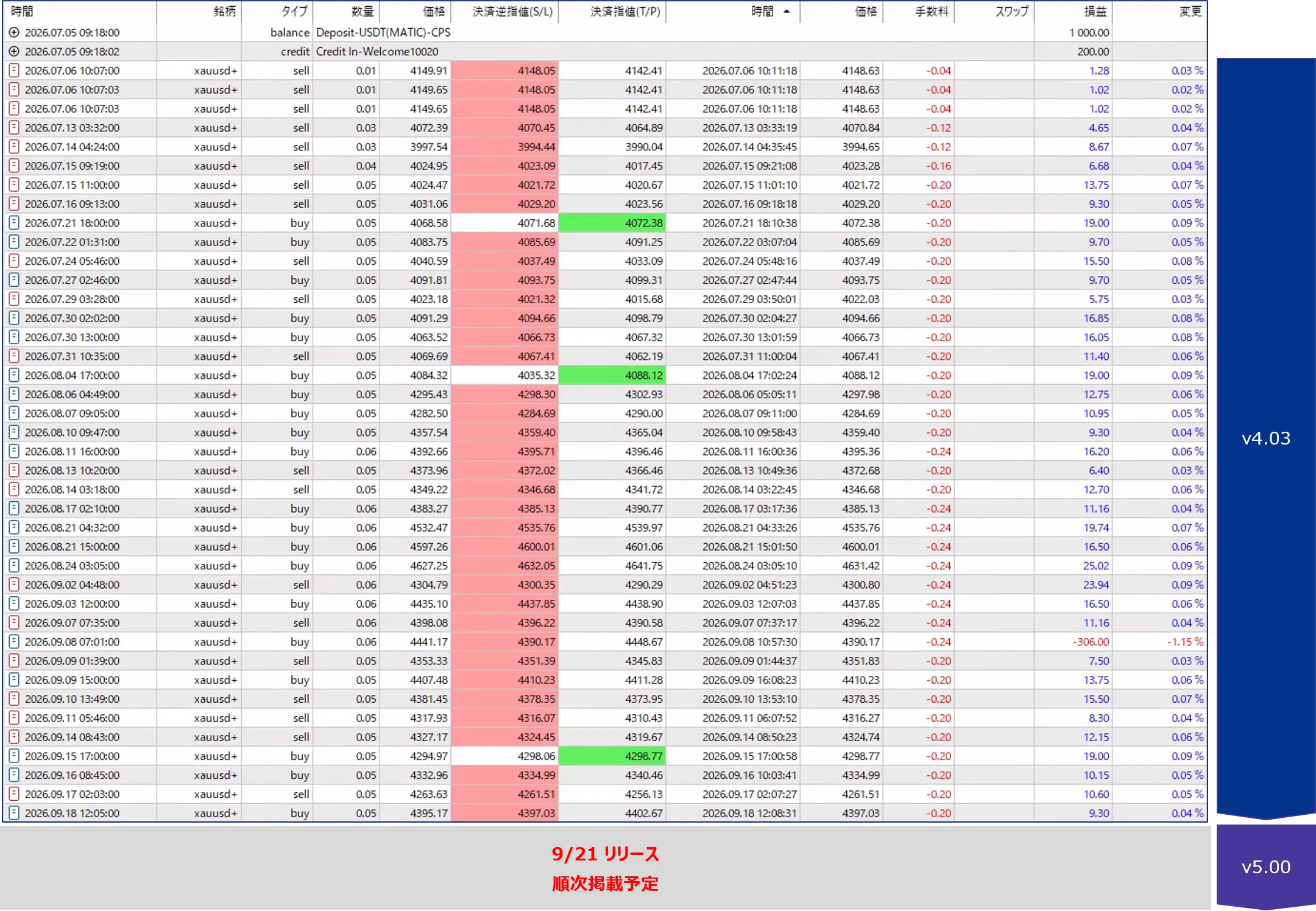The image size is (1316, 911).
Task: Click green take-profit cell 4072.38
Action: pyautogui.click(x=612, y=223)
